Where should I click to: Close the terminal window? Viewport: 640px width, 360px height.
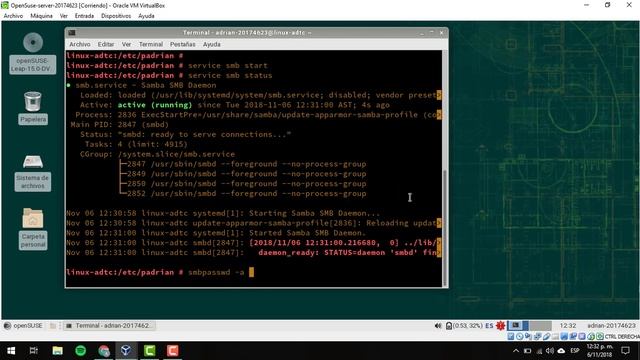441,33
